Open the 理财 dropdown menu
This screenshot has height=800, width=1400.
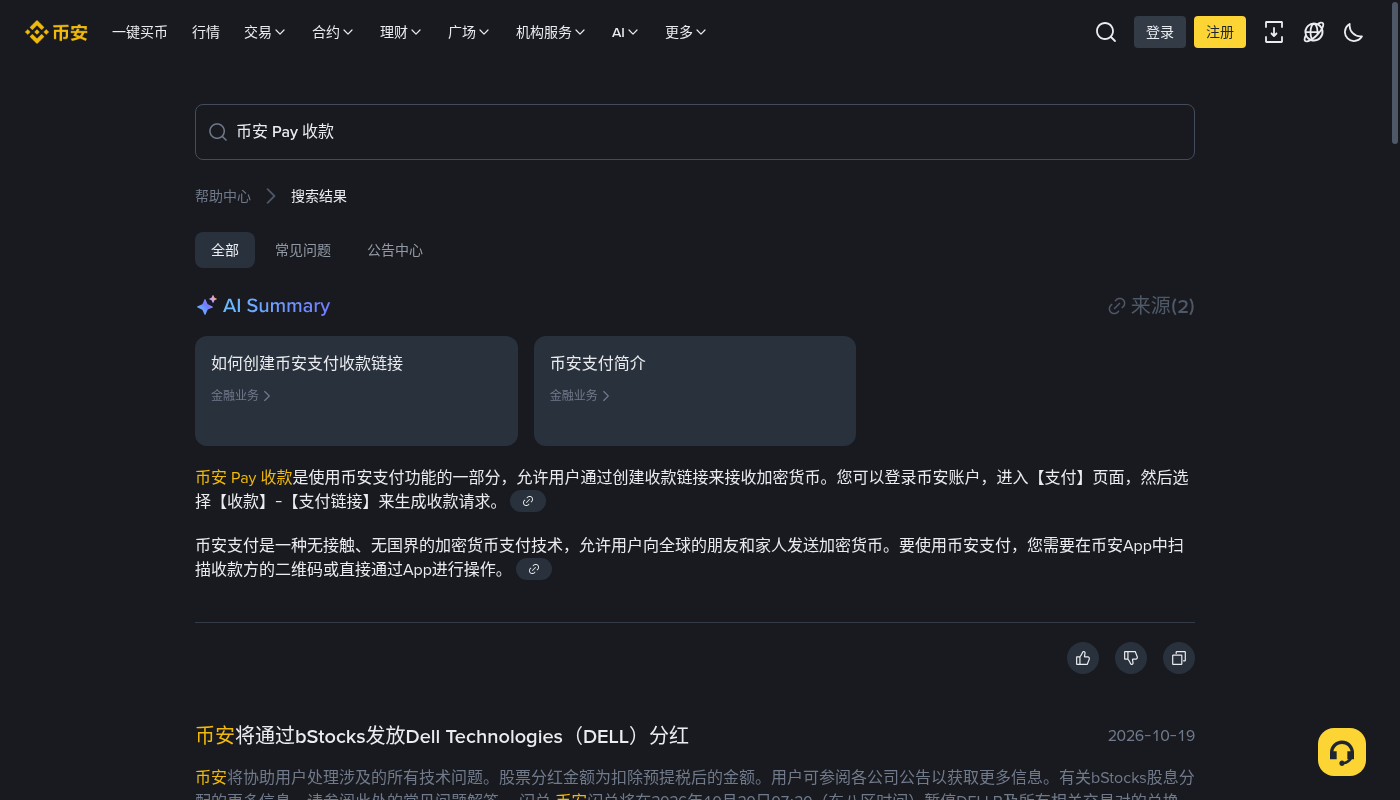[x=401, y=32]
